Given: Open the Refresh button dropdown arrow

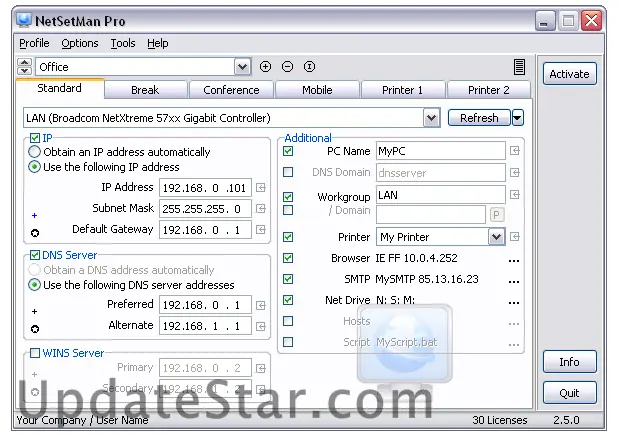Looking at the screenshot, I should (518, 118).
